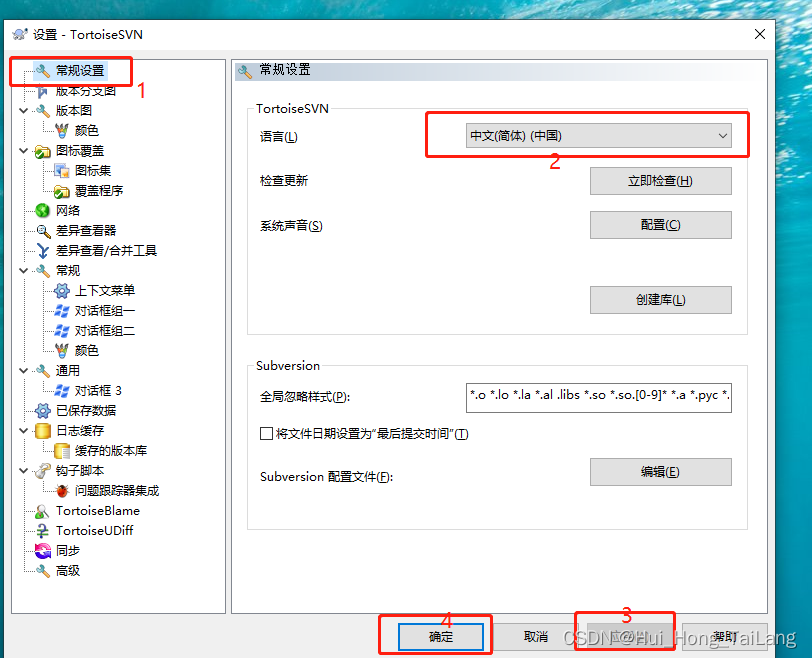812x658 pixels.
Task: Collapse the 日志缓存 tree node
Action: click(23, 431)
